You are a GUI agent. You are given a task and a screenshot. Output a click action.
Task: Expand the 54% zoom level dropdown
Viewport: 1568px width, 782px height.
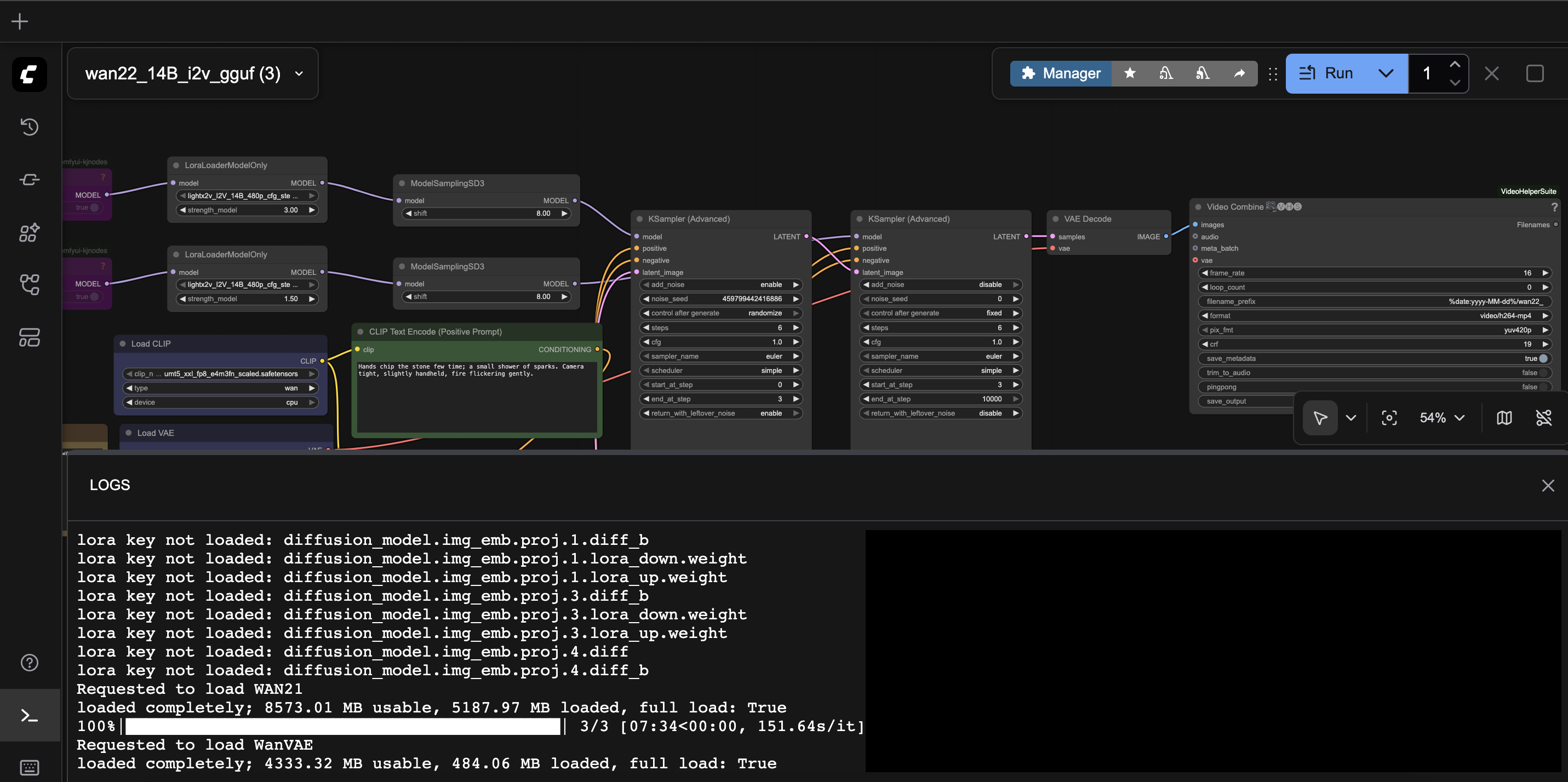1441,417
